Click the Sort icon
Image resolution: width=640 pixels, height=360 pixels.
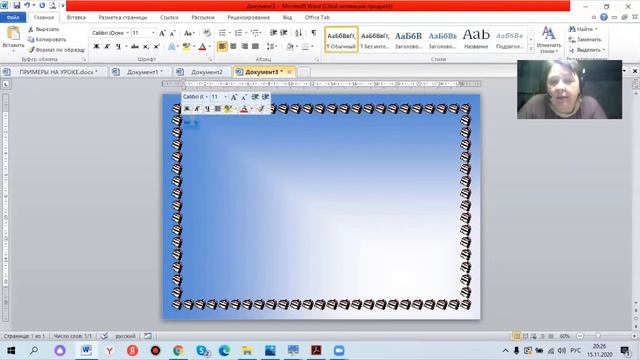[298, 33]
